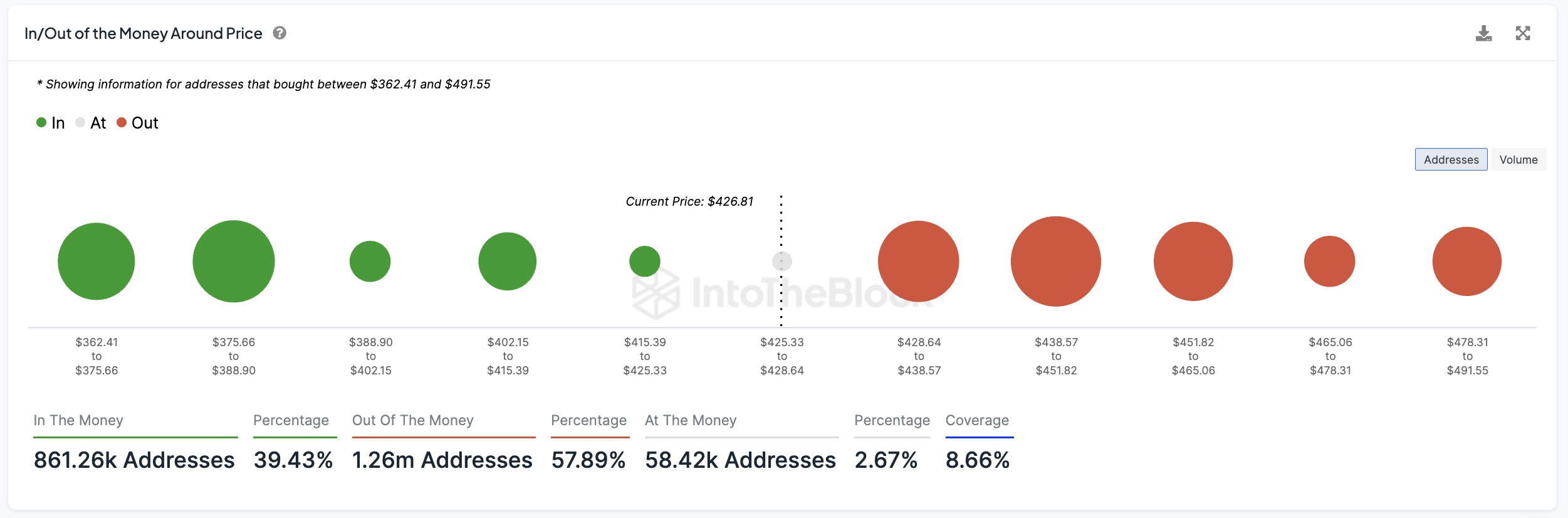Click the largest red $438.57 to $451.82 bubble
1568x518 pixels.
click(x=1056, y=262)
